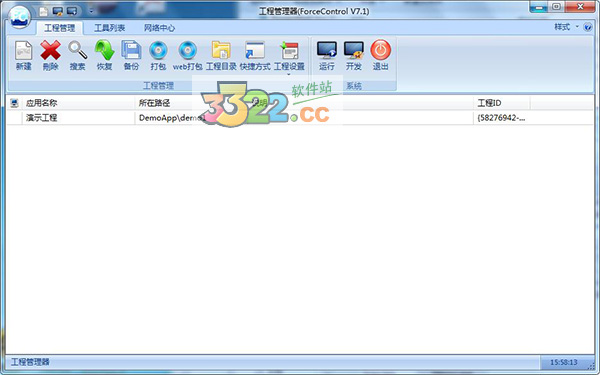
Task: Click the 工程管理器 status bar label
Action: pyautogui.click(x=30, y=362)
